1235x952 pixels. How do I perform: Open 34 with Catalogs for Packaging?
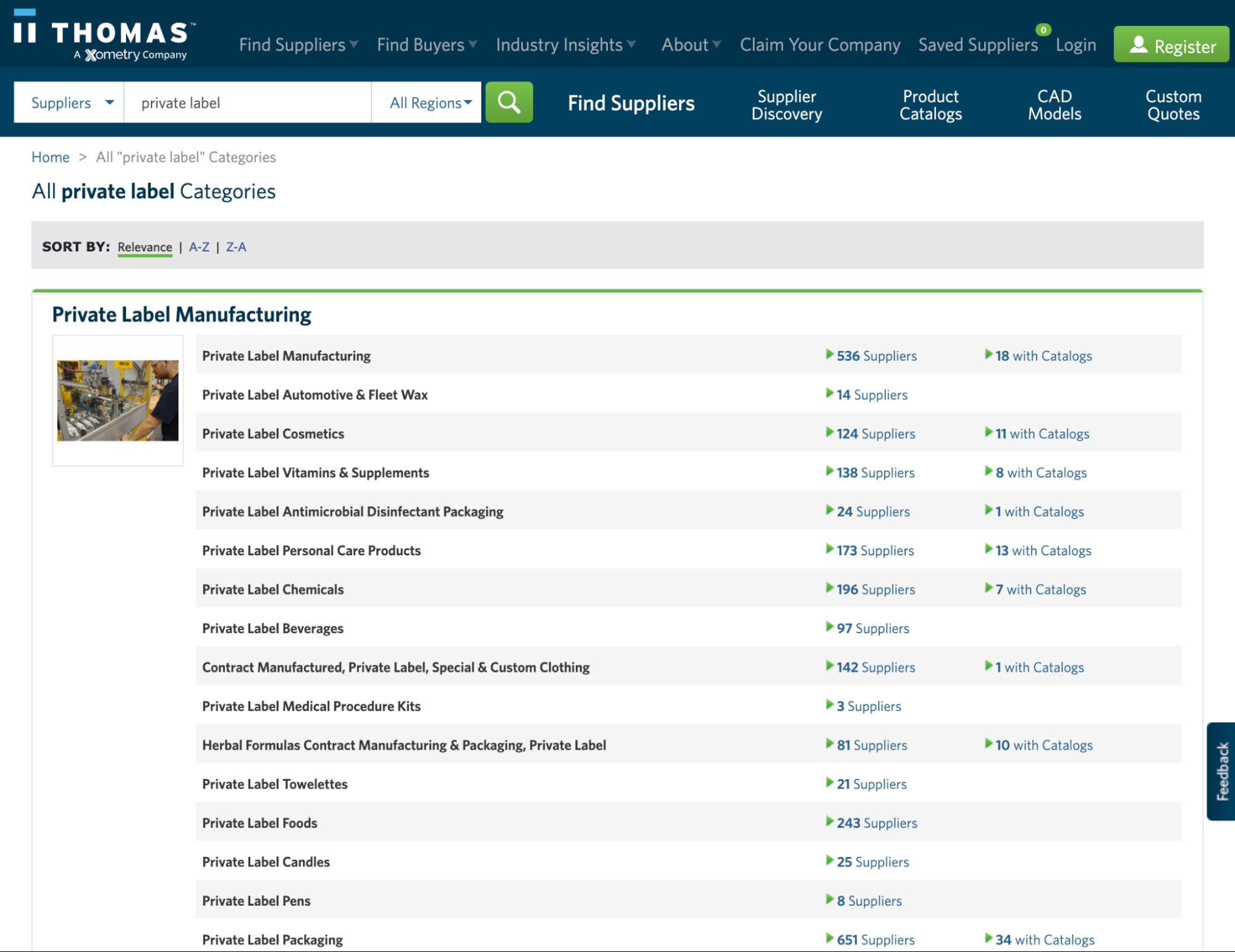[x=1044, y=940]
